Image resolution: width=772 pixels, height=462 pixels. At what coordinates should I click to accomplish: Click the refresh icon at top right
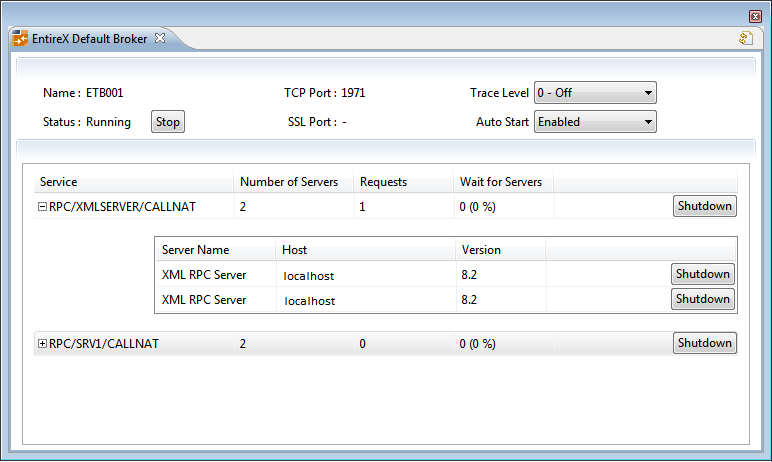coord(746,38)
